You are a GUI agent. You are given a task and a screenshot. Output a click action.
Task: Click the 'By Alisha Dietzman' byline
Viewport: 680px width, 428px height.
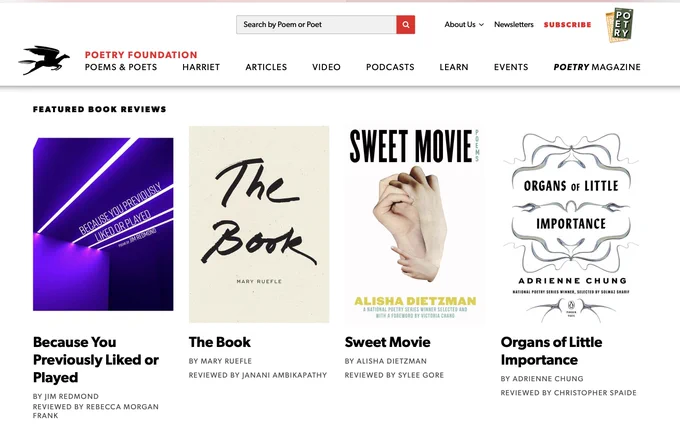[386, 361]
